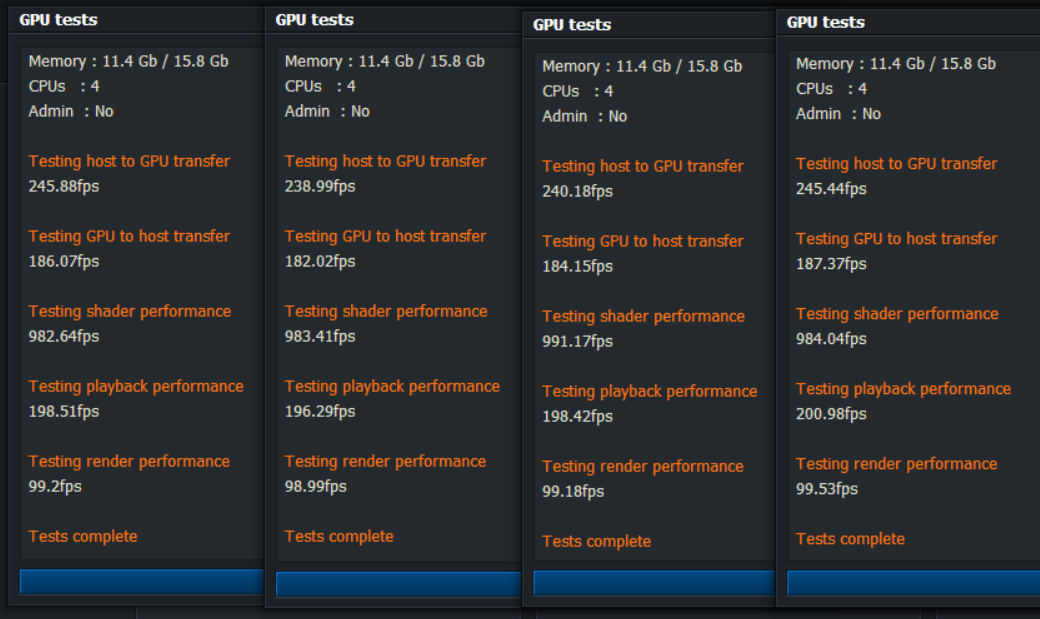
Task: Click the 99.2fps render performance value
Action: [56, 486]
